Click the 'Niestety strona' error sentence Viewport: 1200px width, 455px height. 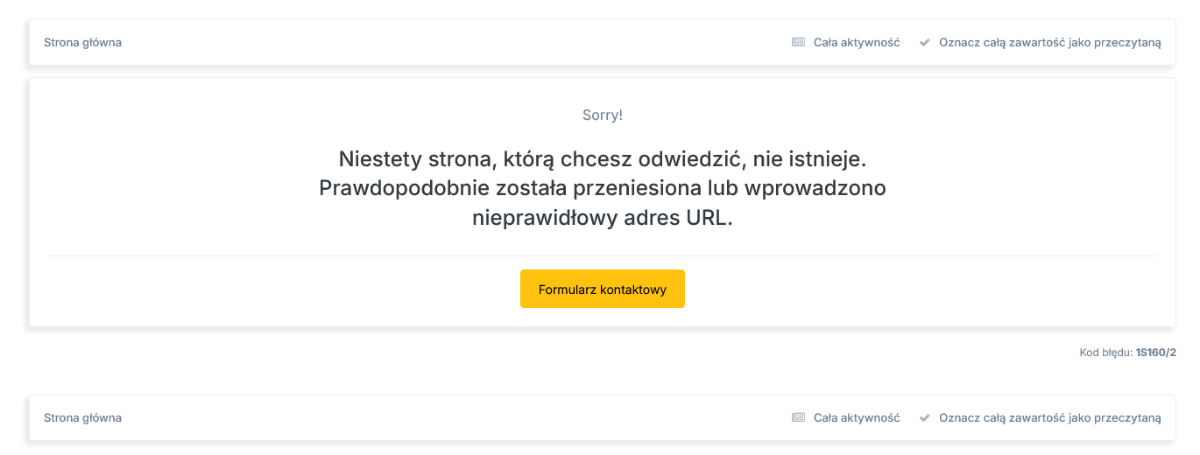[x=602, y=159]
